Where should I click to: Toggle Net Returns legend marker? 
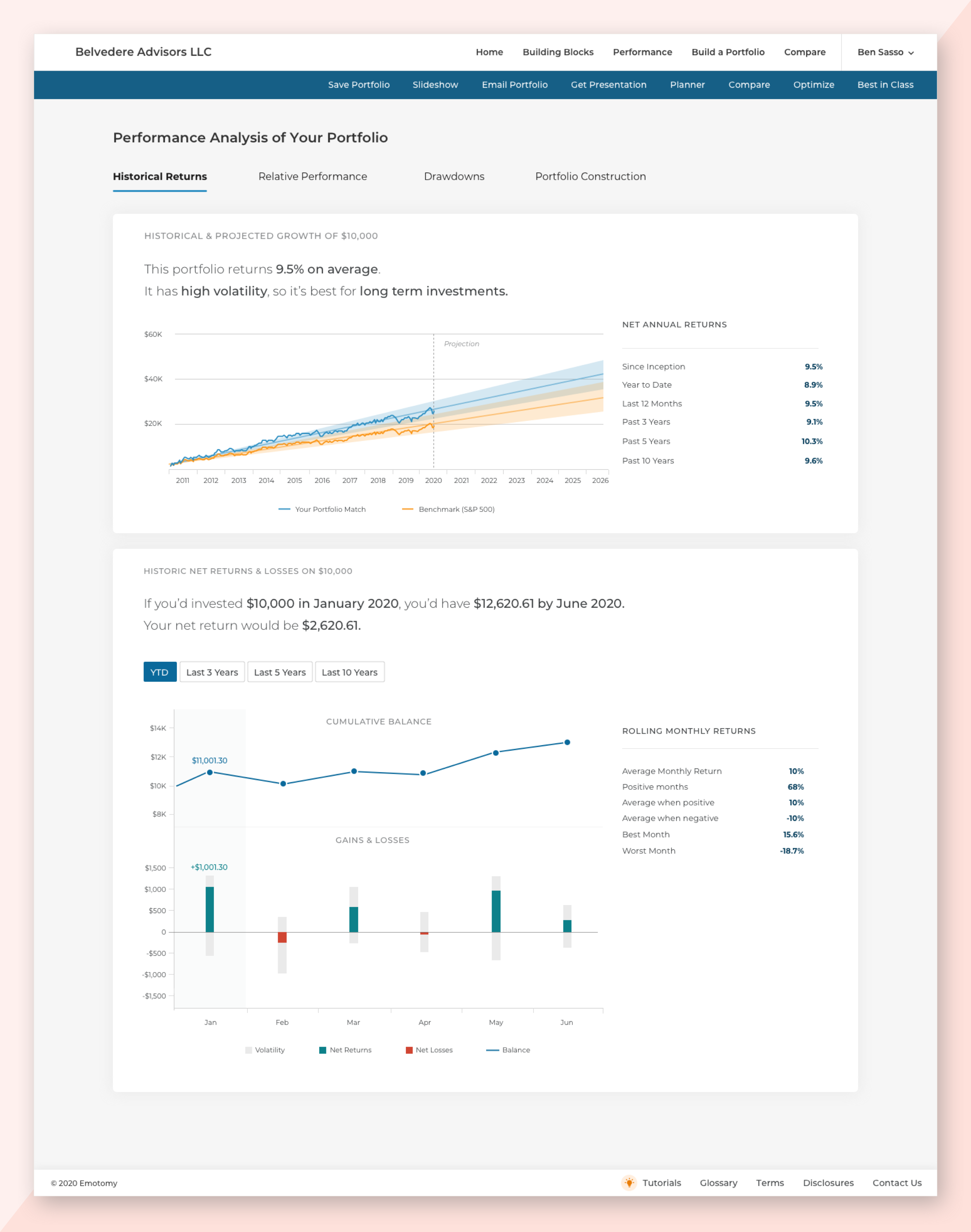click(323, 1050)
